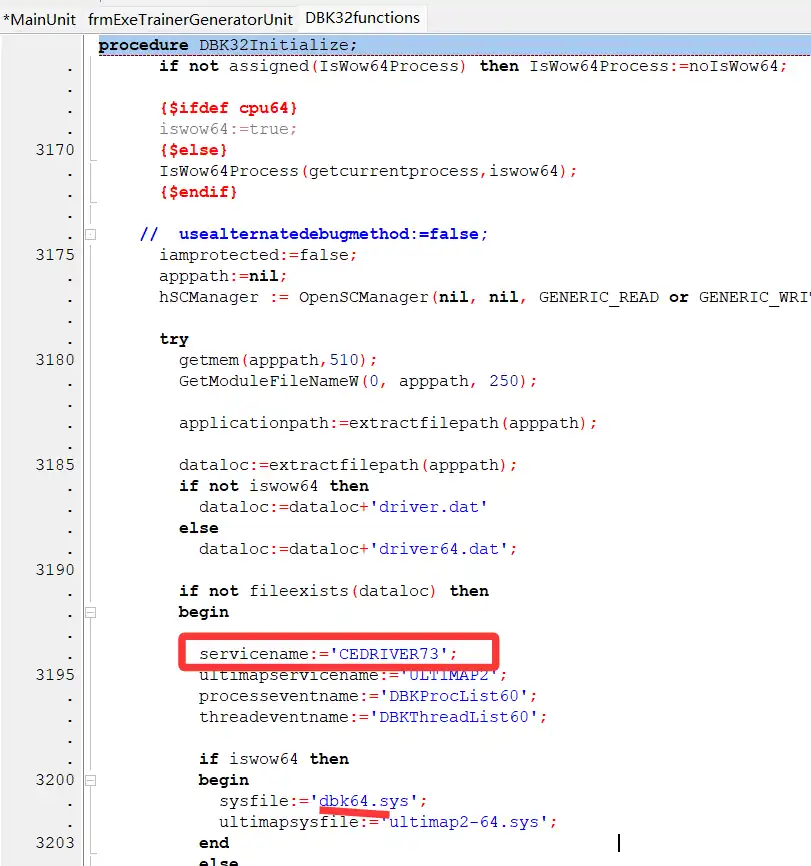Viewport: 811px width, 866px height.
Task: Select the DBK32functions tab
Action: (362, 18)
